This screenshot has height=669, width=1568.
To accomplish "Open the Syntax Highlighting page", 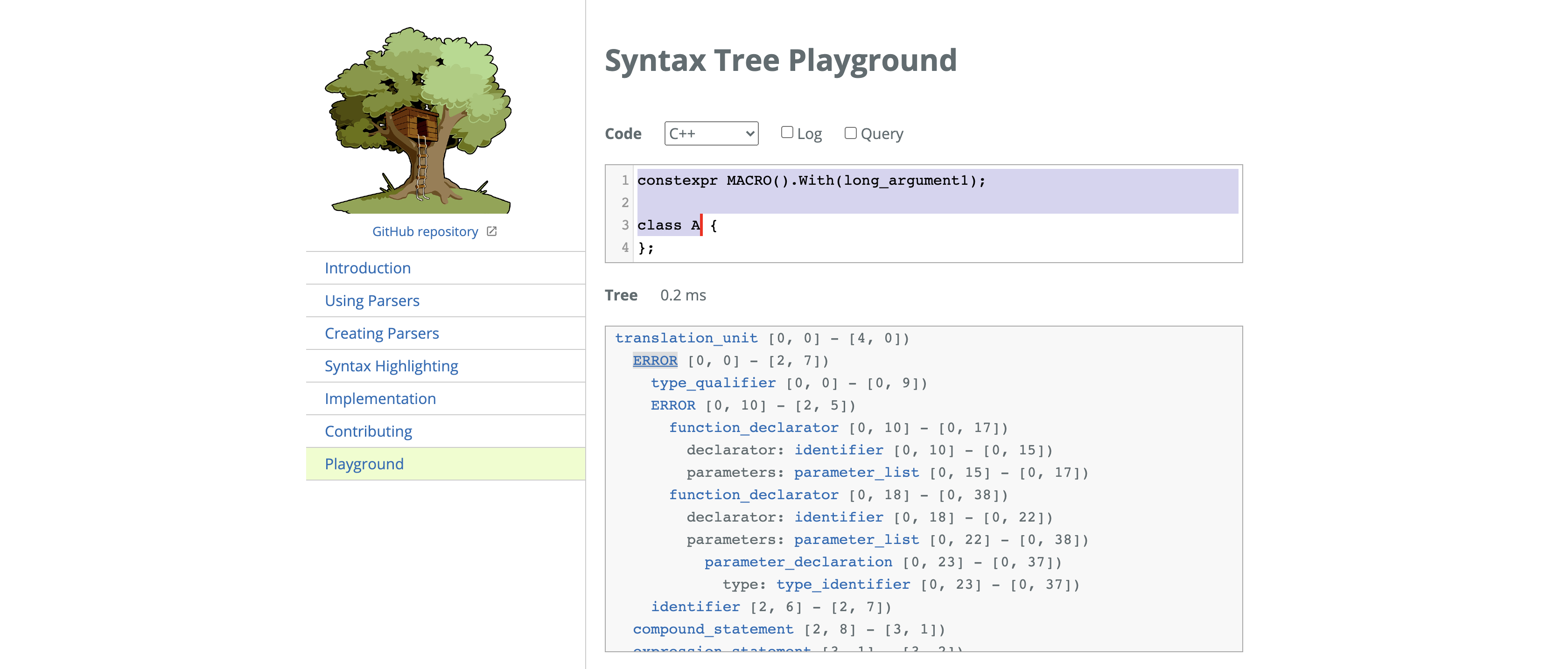I will [x=391, y=366].
